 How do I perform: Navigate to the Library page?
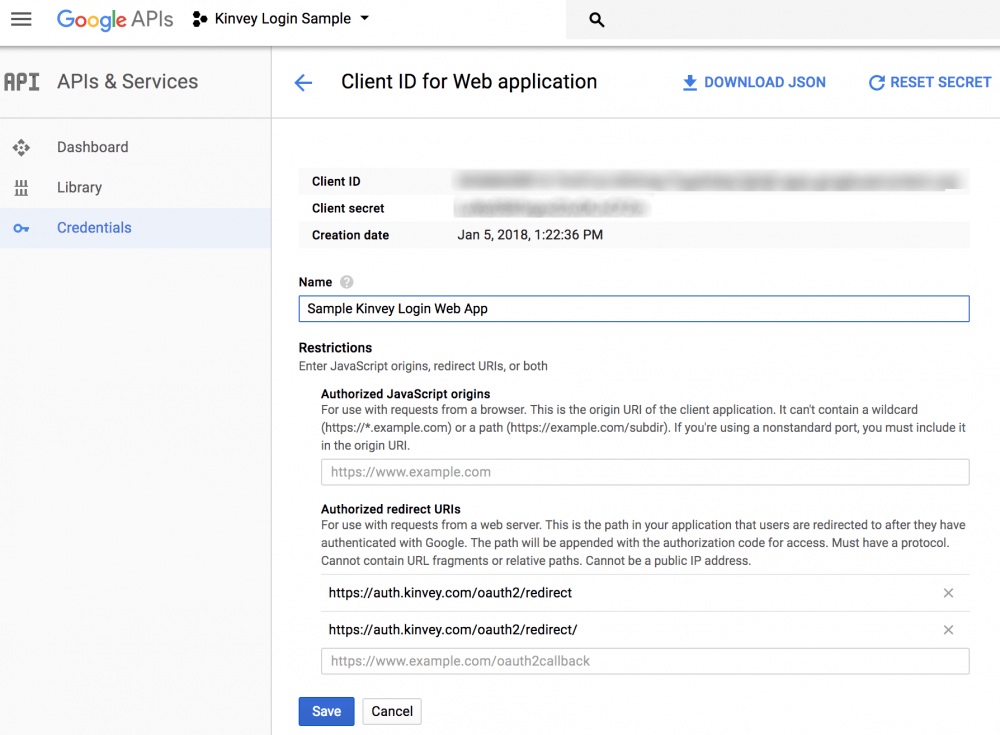click(79, 187)
